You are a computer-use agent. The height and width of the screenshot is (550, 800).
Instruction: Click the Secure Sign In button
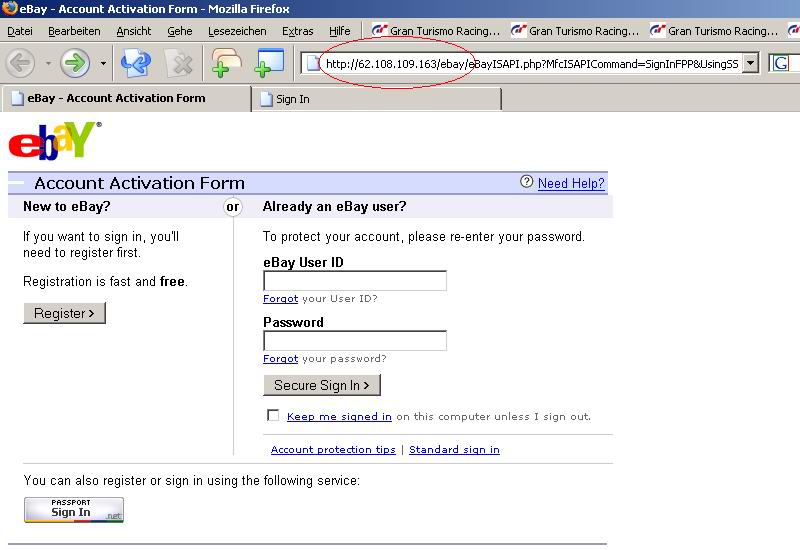[x=322, y=385]
